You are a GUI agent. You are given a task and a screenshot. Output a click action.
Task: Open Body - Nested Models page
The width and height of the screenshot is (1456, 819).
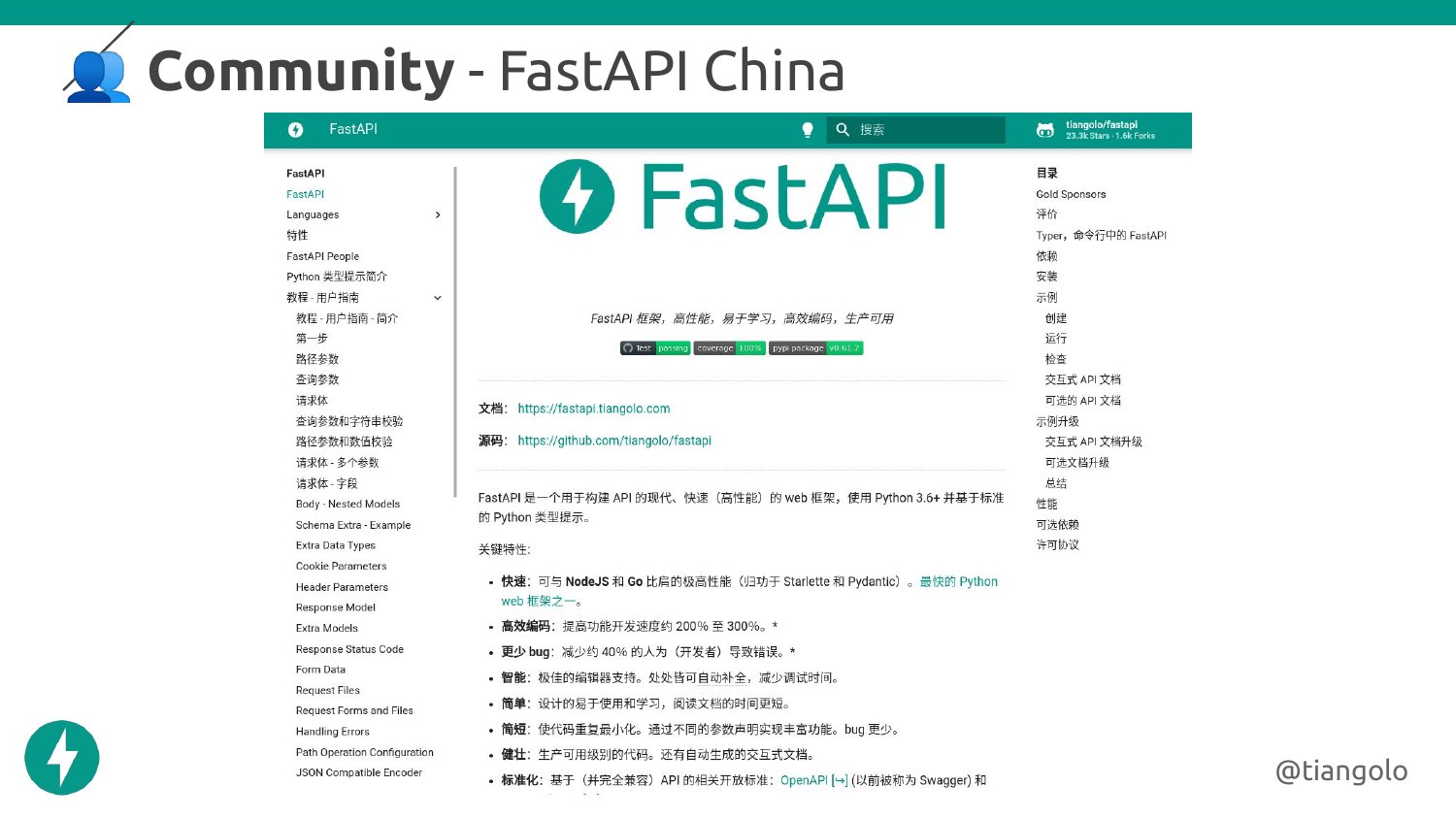347,504
